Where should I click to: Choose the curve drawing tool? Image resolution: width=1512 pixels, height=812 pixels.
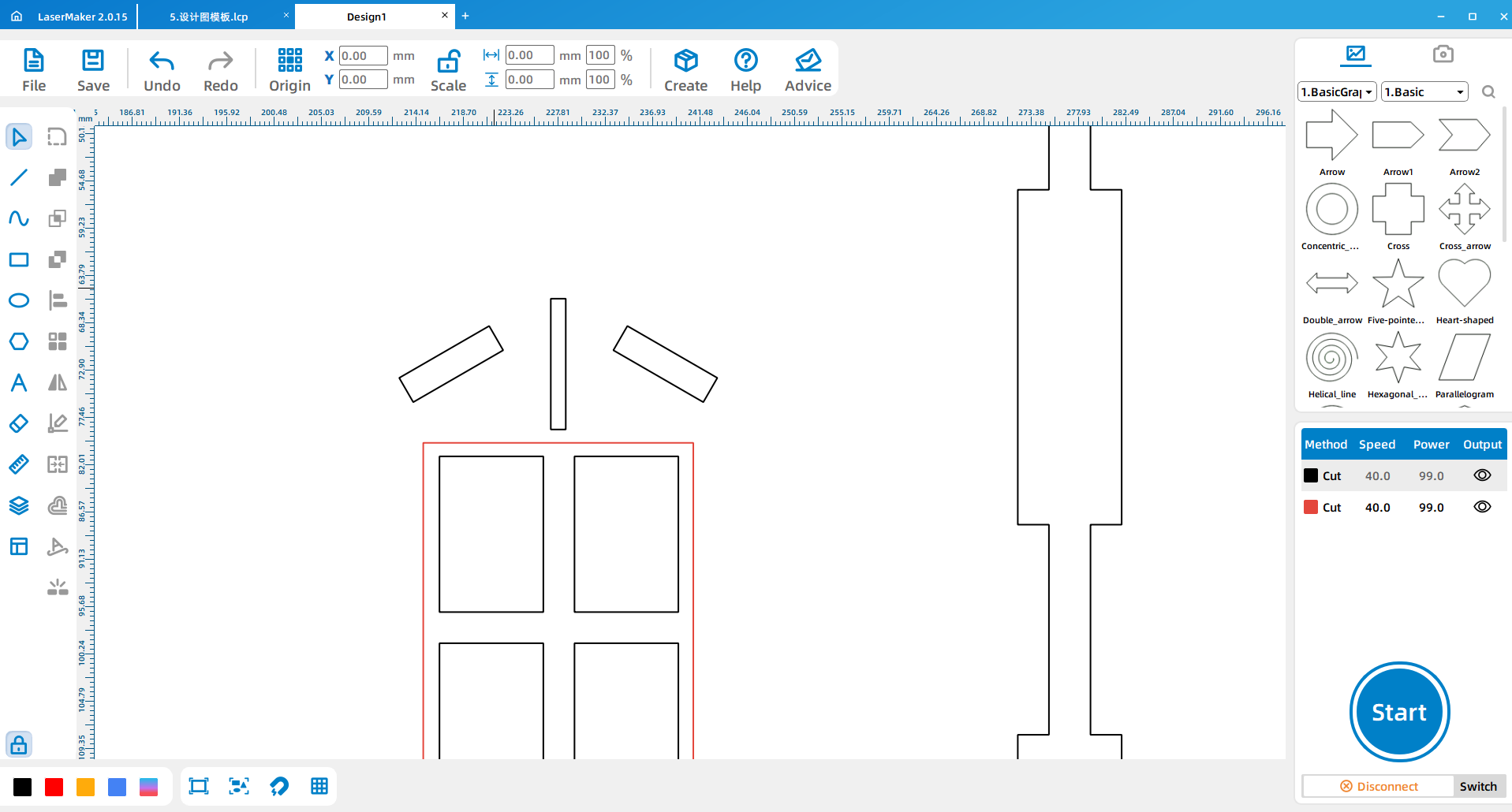[19, 218]
